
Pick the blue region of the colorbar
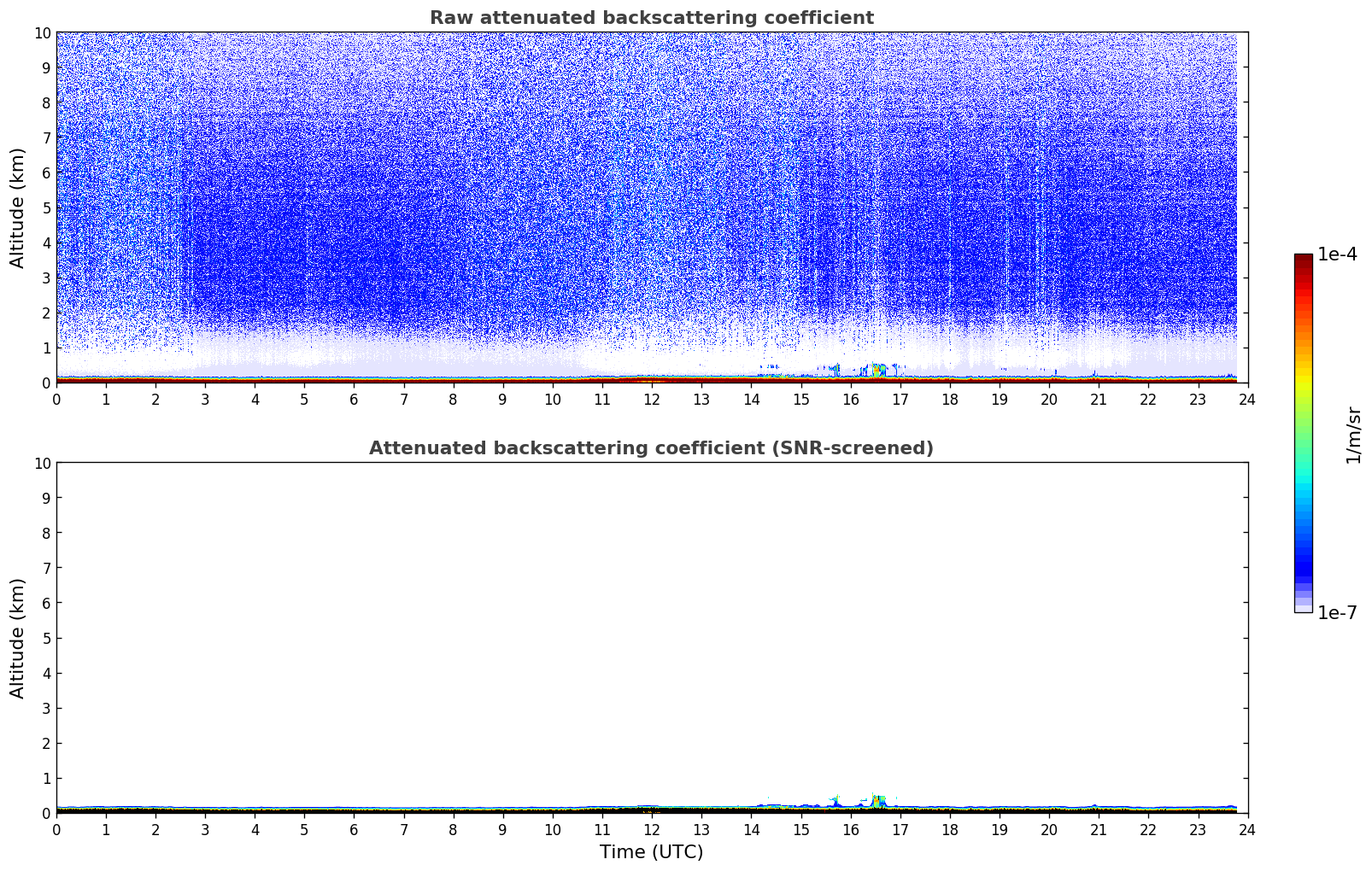pyautogui.click(x=1303, y=555)
